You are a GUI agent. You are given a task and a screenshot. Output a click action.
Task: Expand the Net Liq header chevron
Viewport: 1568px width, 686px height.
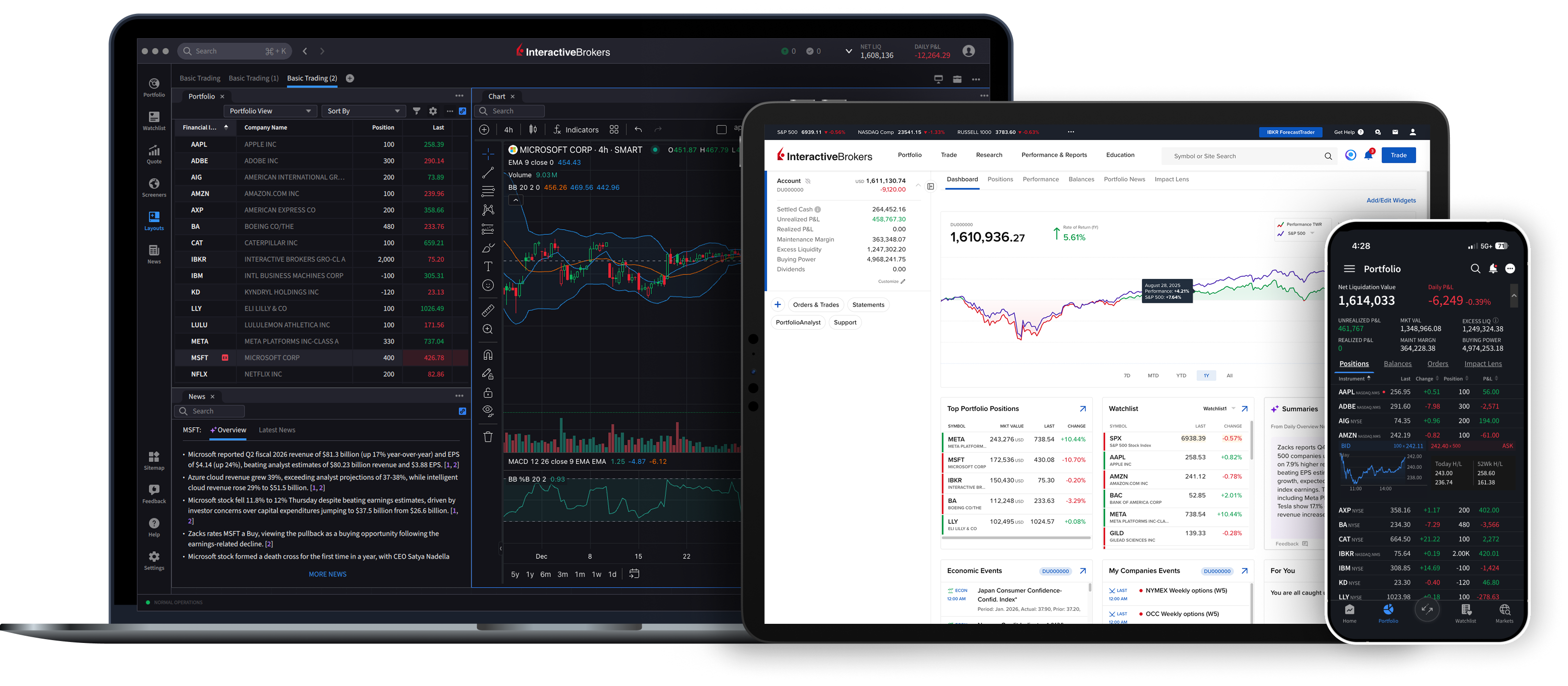pos(848,51)
